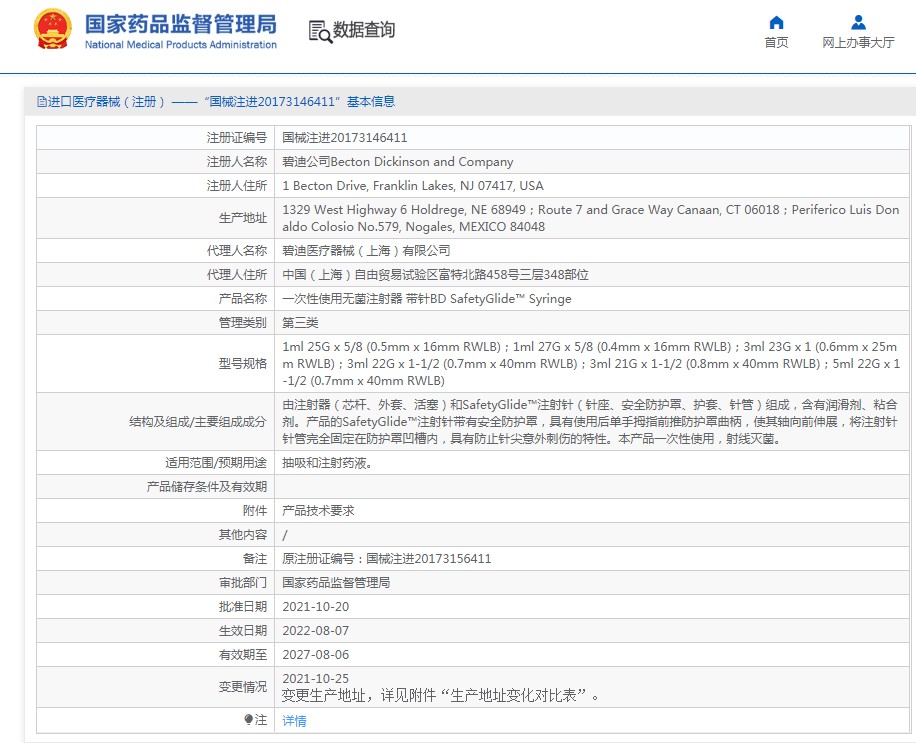The image size is (916, 743).
Task: Click the 变更情况 label
Action: (243, 687)
